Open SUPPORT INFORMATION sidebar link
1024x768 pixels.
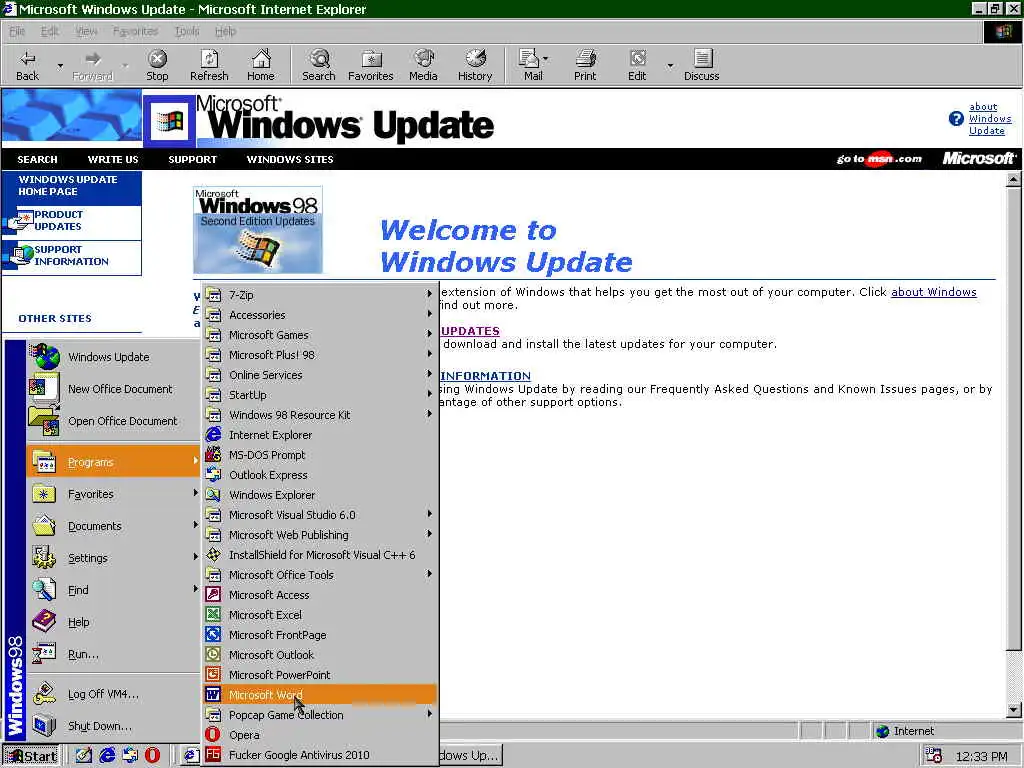[71, 255]
